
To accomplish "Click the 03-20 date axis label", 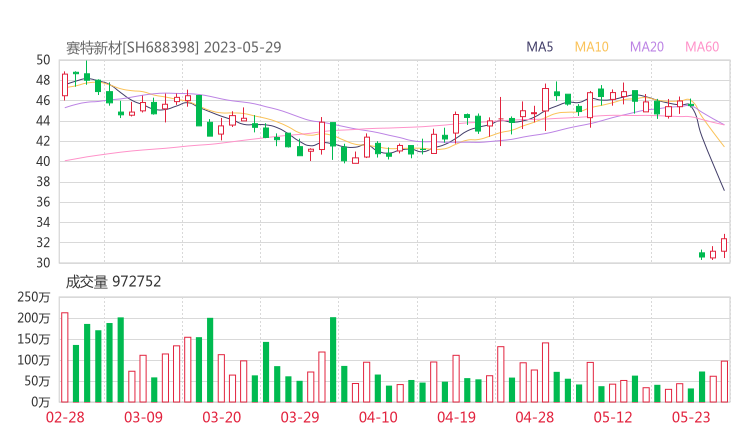I will pyautogui.click(x=221, y=417).
